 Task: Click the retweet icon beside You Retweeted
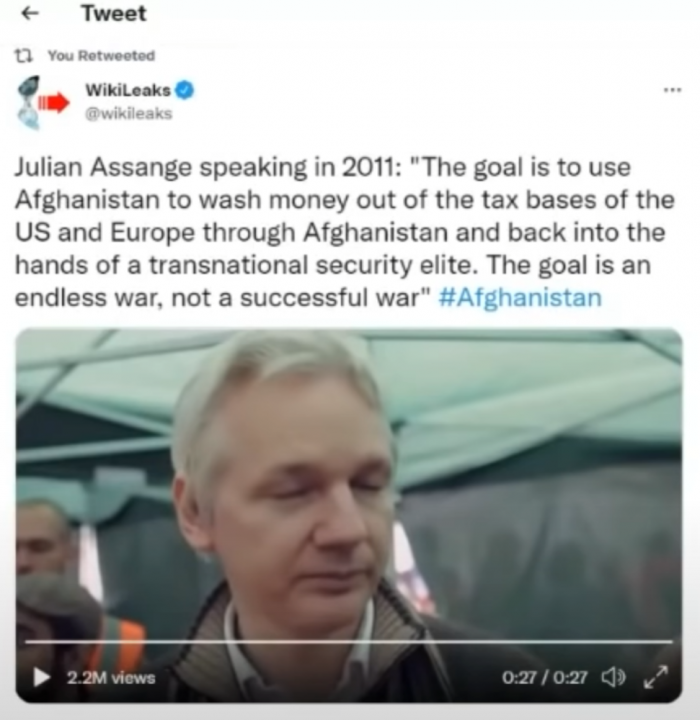(x=23, y=56)
